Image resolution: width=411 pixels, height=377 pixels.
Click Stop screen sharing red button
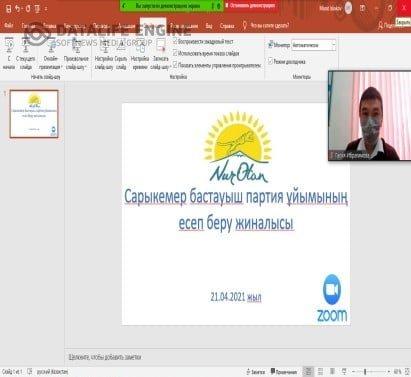(251, 6)
